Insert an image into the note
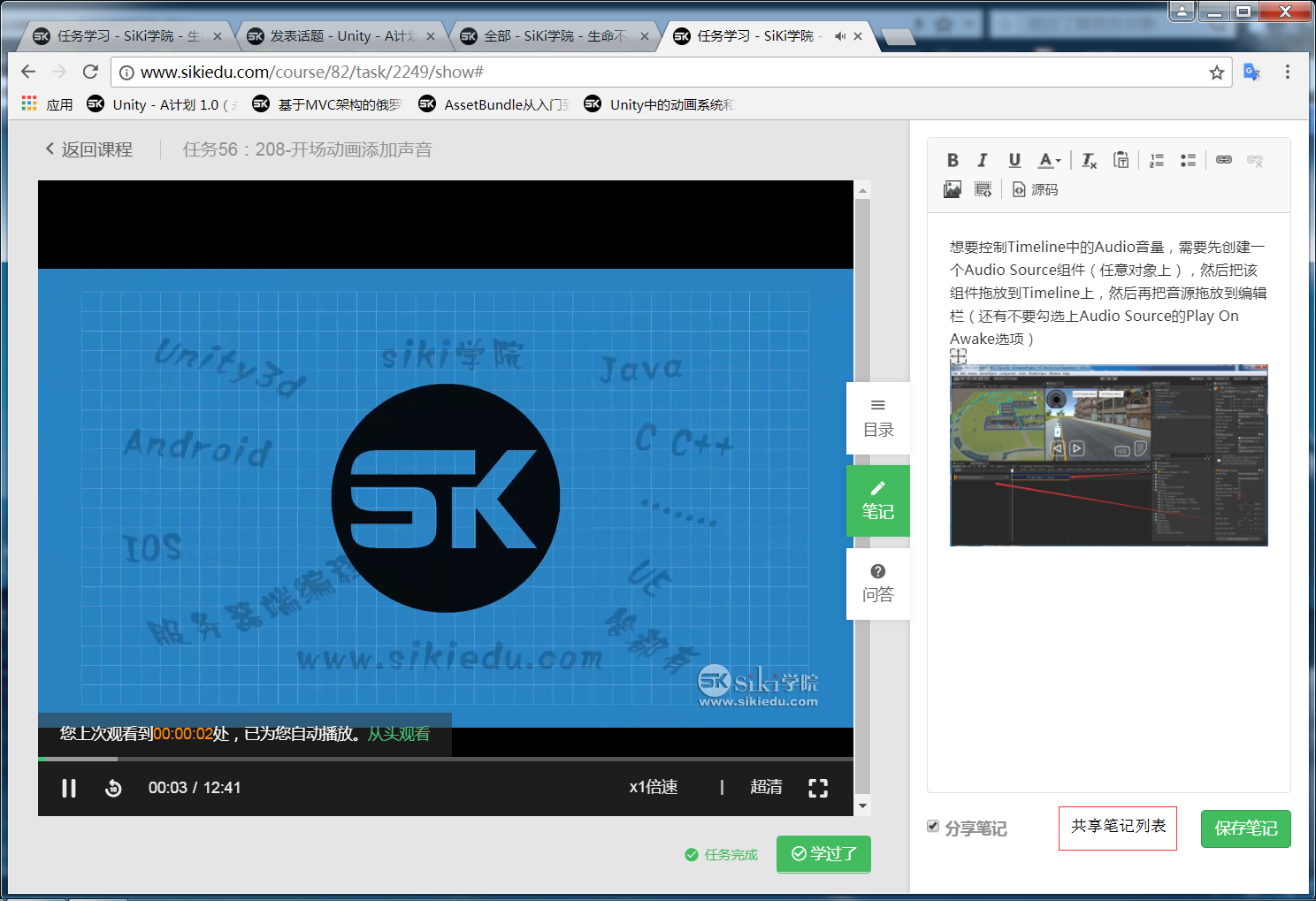 point(953,189)
